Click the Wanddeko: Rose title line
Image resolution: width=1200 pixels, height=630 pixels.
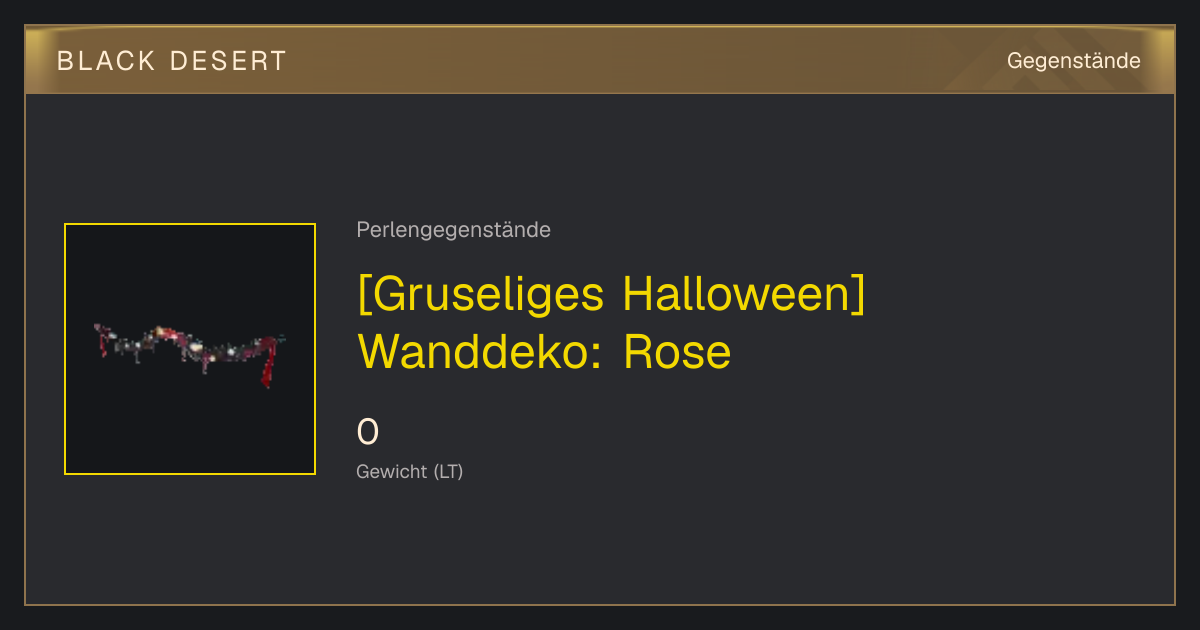[x=544, y=352]
